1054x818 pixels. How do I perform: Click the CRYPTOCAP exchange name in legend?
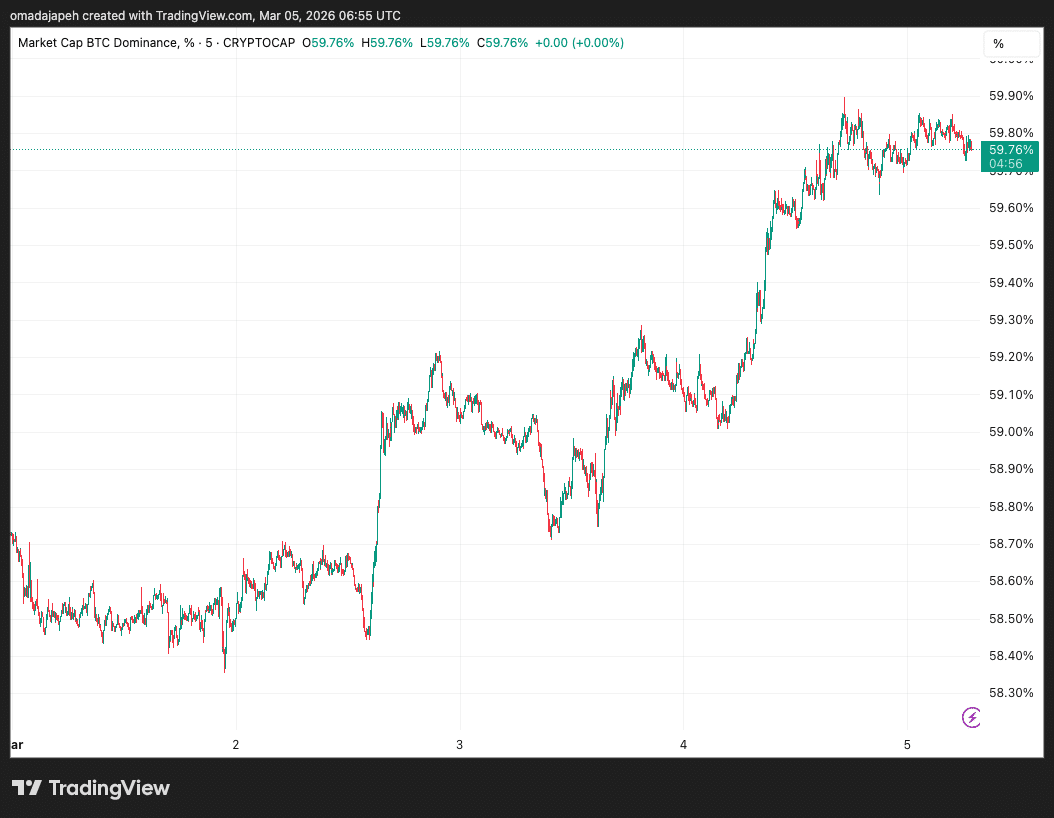(x=261, y=43)
